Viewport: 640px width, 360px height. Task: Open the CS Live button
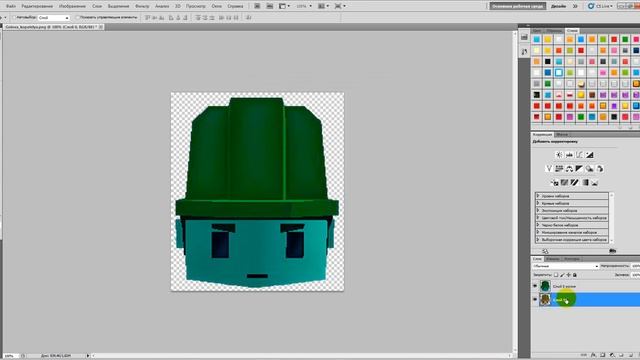(600, 6)
